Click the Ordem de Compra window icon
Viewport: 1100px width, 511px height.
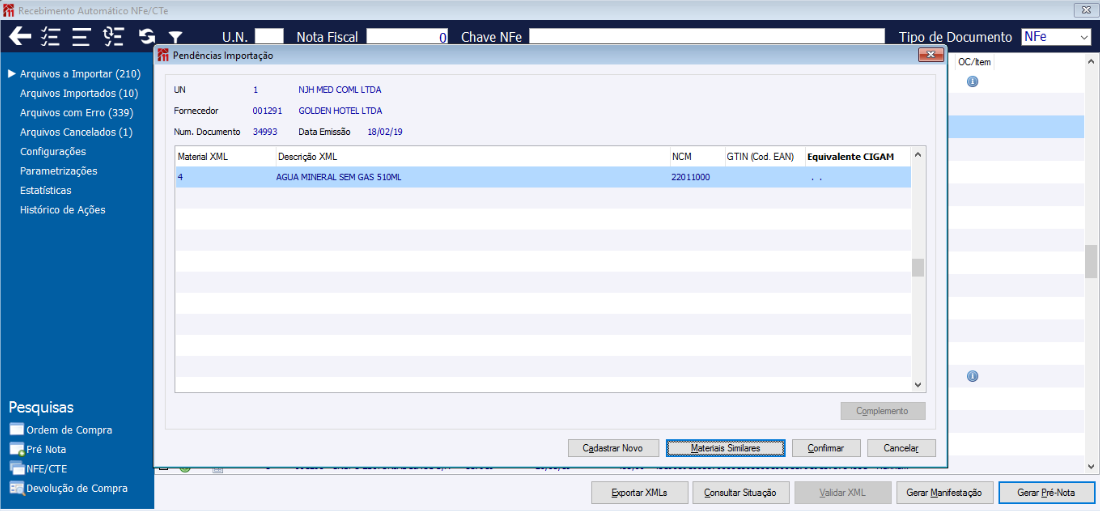(x=17, y=430)
